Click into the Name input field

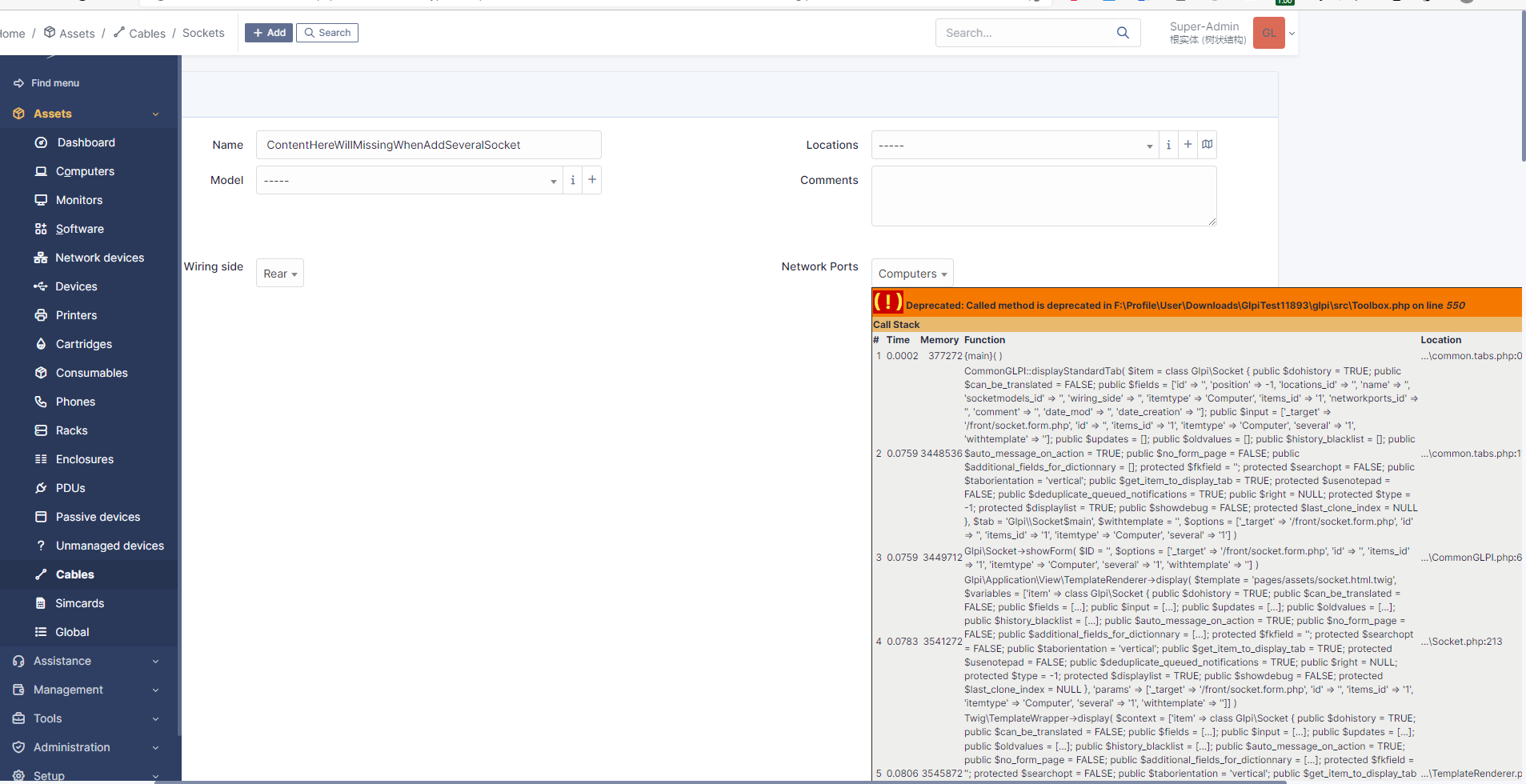point(428,145)
